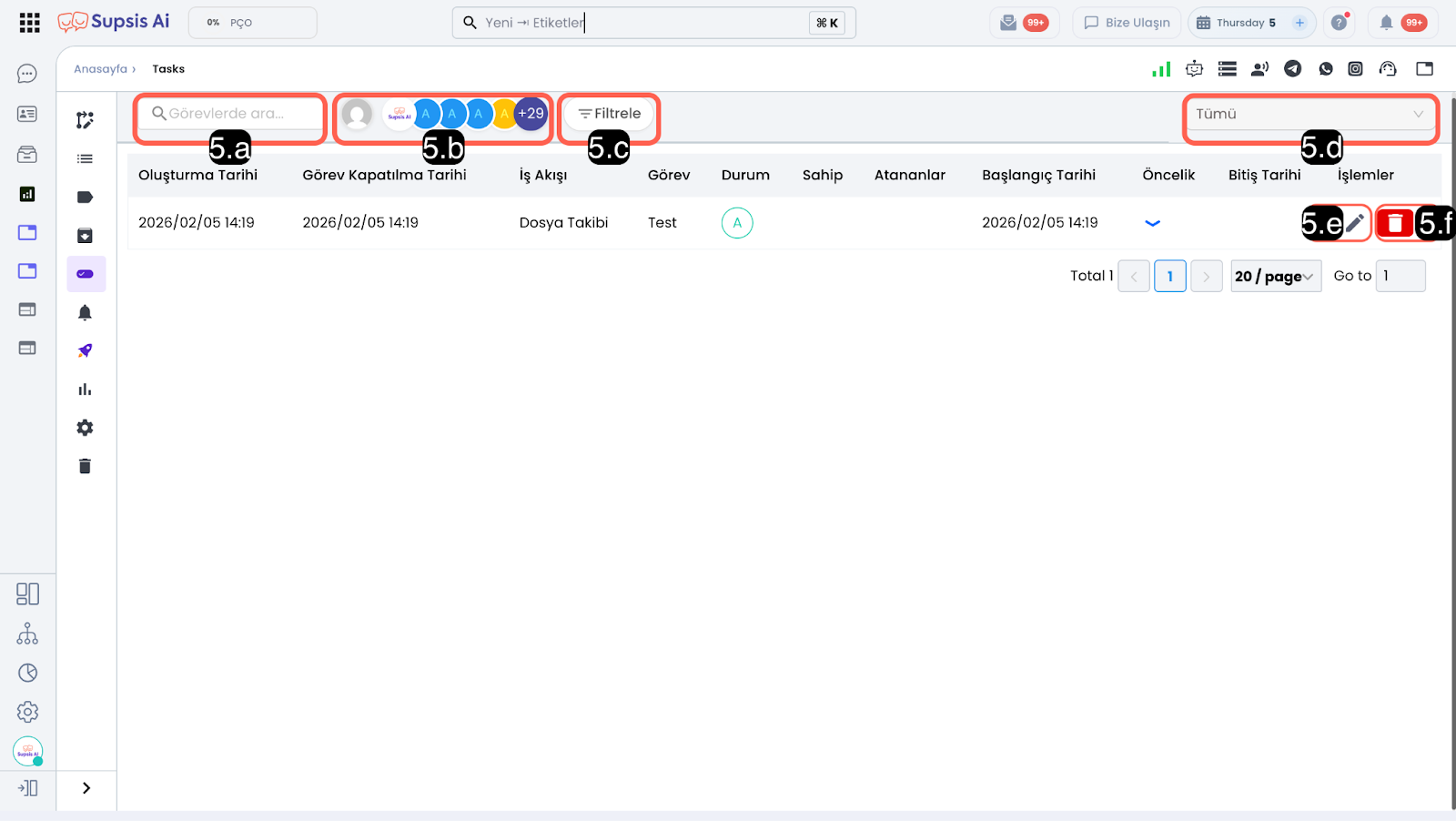
Task: Toggle the grey default user avatar filter
Action: pyautogui.click(x=357, y=115)
